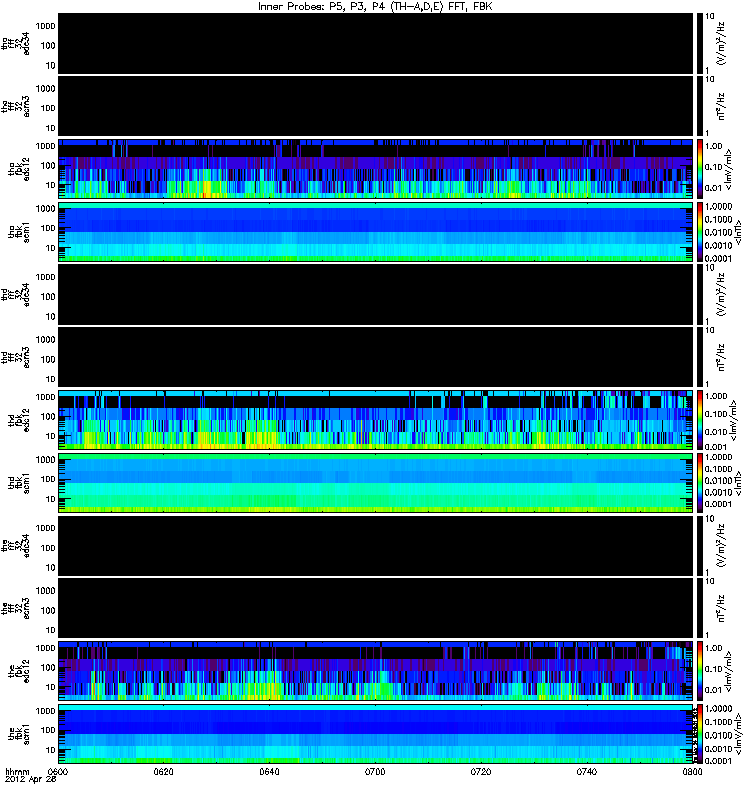Click the 'the fff 32 edc34' y-axis title
The image size is (750, 800).
coord(15,546)
